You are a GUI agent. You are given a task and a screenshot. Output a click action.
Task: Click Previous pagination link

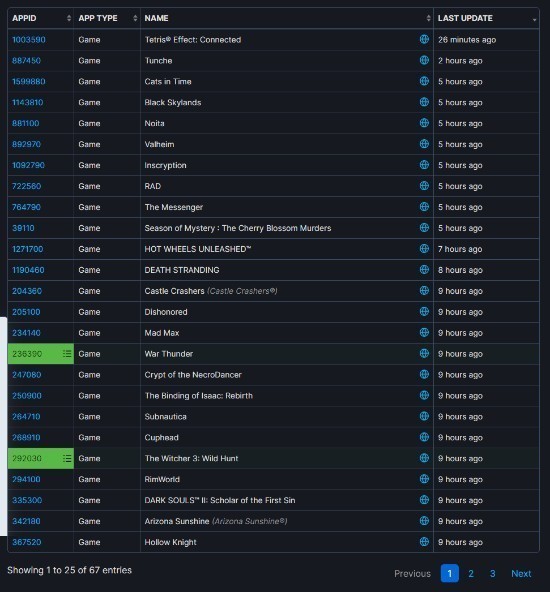pyautogui.click(x=412, y=574)
